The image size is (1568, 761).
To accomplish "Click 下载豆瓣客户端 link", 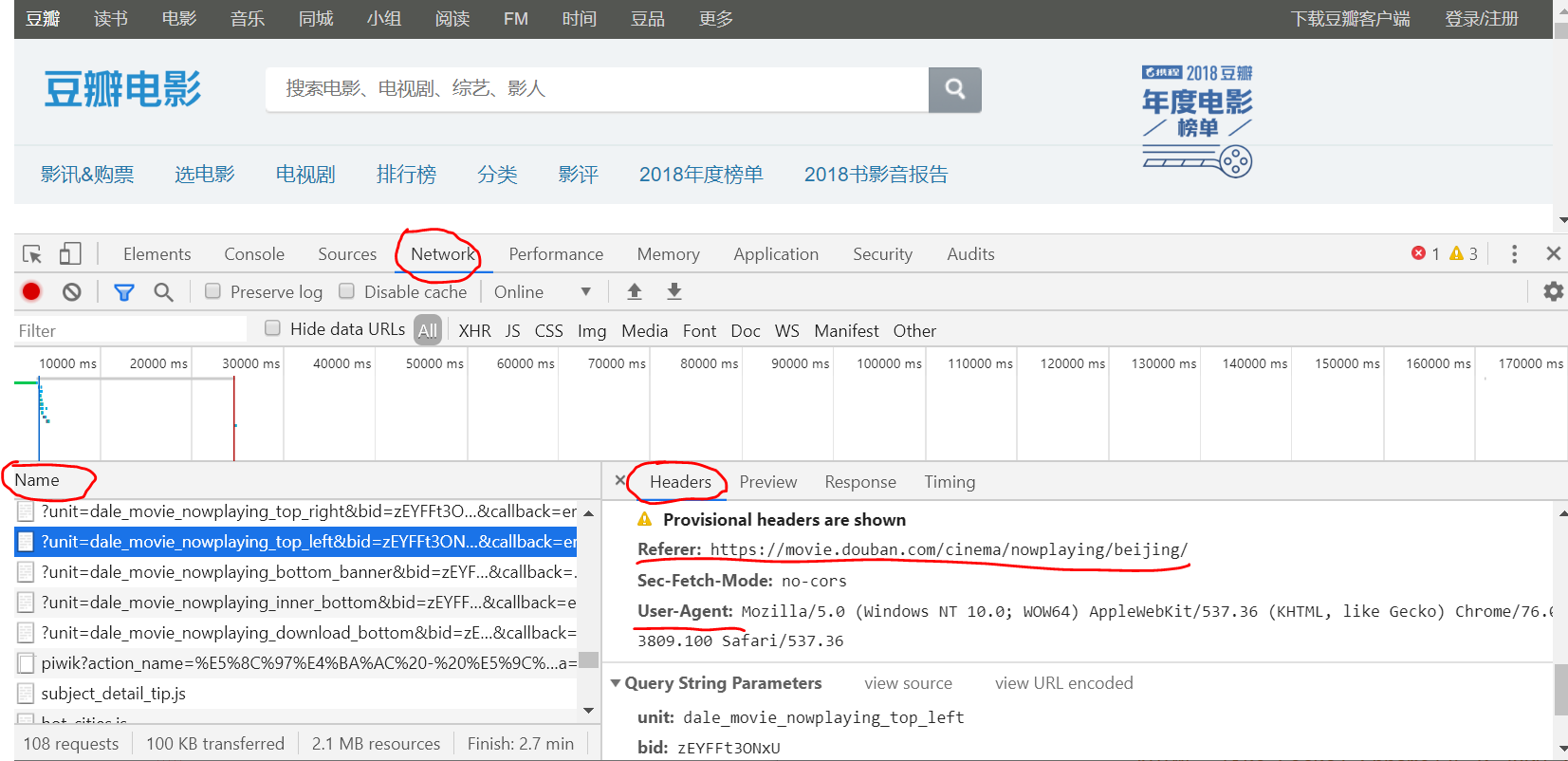I will click(1350, 19).
